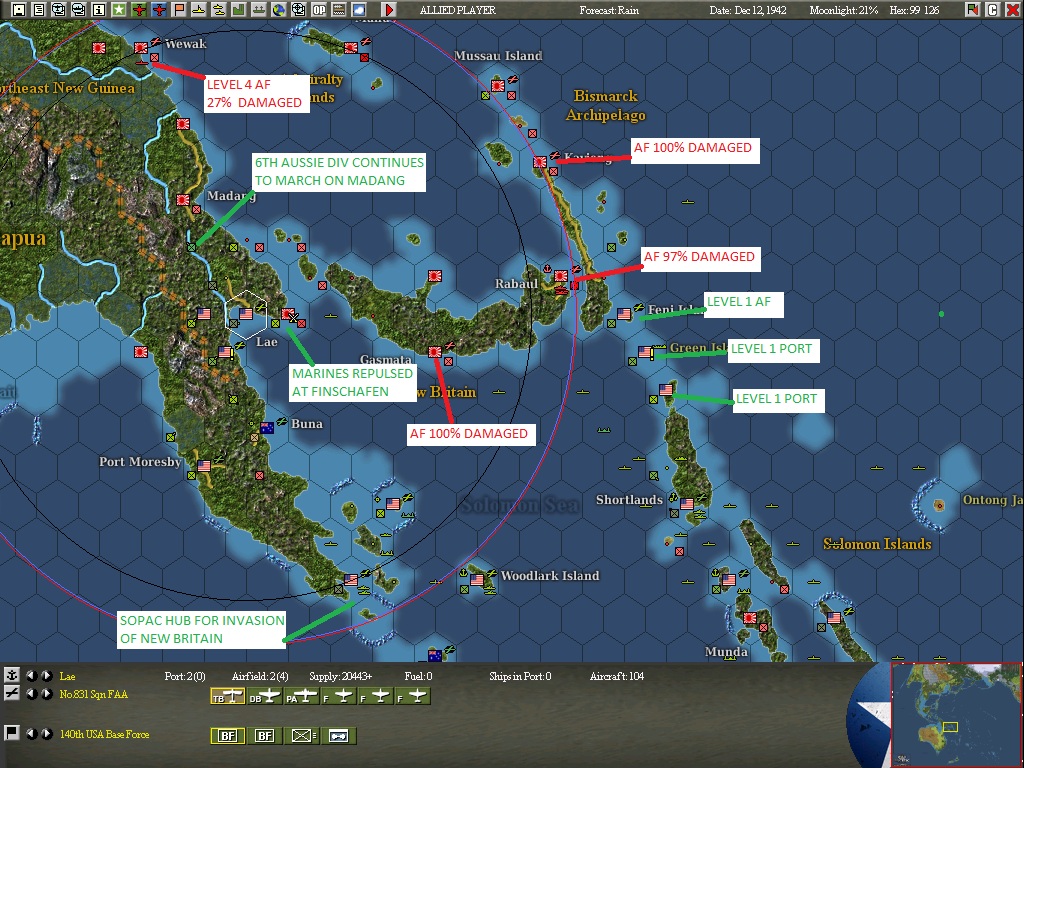This screenshot has width=1061, height=898.
Task: Click the Shortlands map label
Action: (629, 500)
